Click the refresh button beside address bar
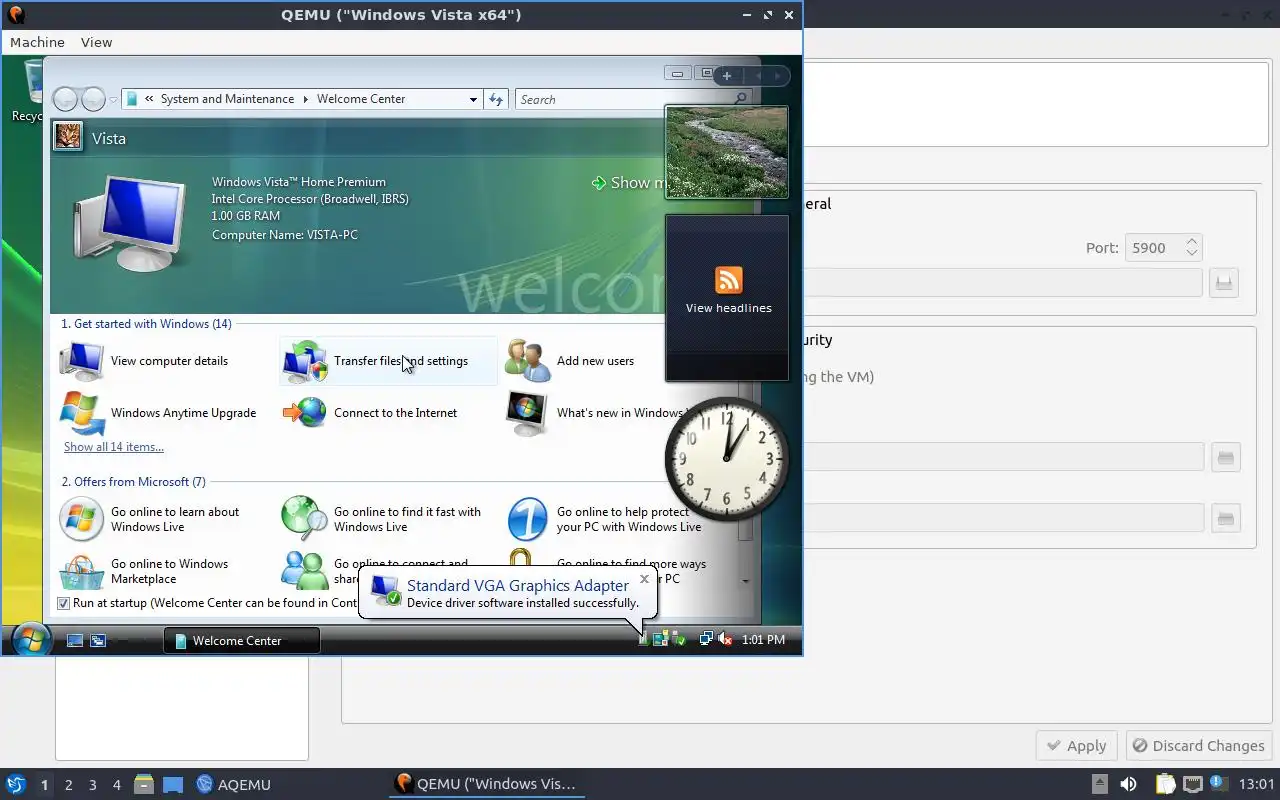1280x800 pixels. pos(496,99)
